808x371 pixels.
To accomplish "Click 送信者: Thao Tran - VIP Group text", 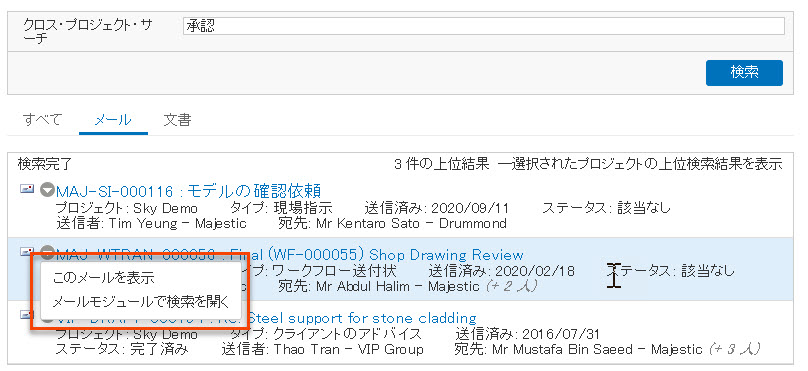I will 322,349.
